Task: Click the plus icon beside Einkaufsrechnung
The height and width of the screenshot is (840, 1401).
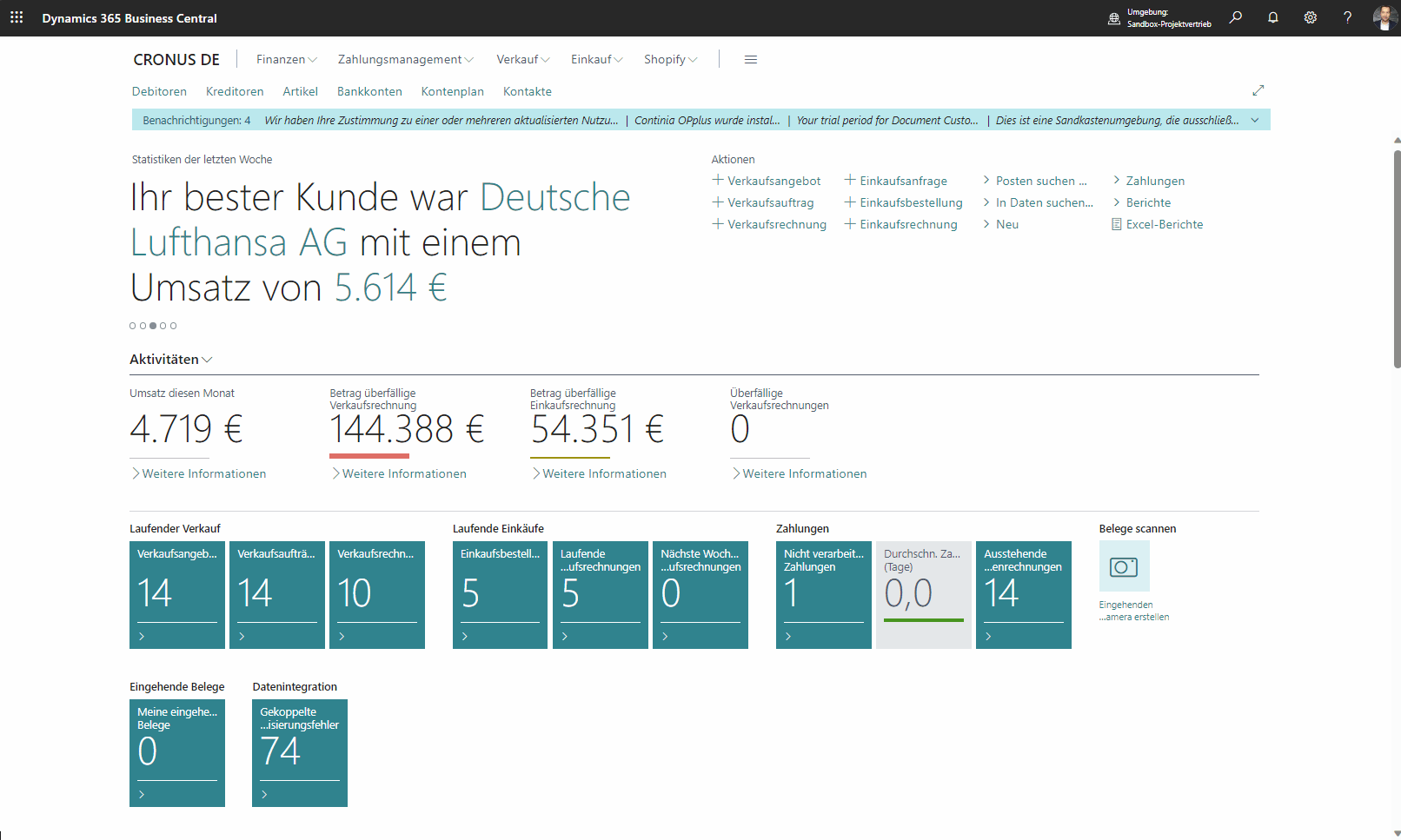Action: click(x=850, y=224)
